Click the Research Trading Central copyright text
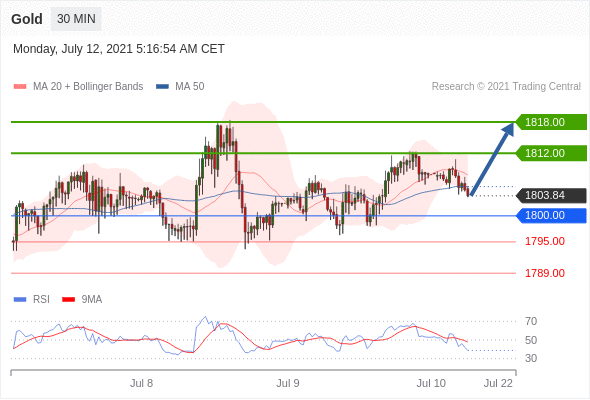This screenshot has width=590, height=400. [x=506, y=87]
